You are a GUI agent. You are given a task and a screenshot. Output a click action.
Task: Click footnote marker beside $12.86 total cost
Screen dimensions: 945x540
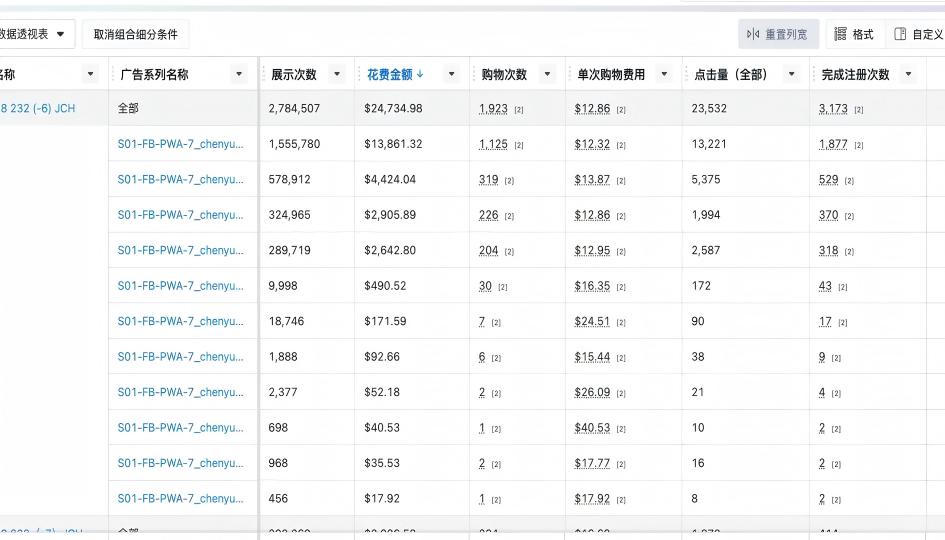(x=621, y=110)
